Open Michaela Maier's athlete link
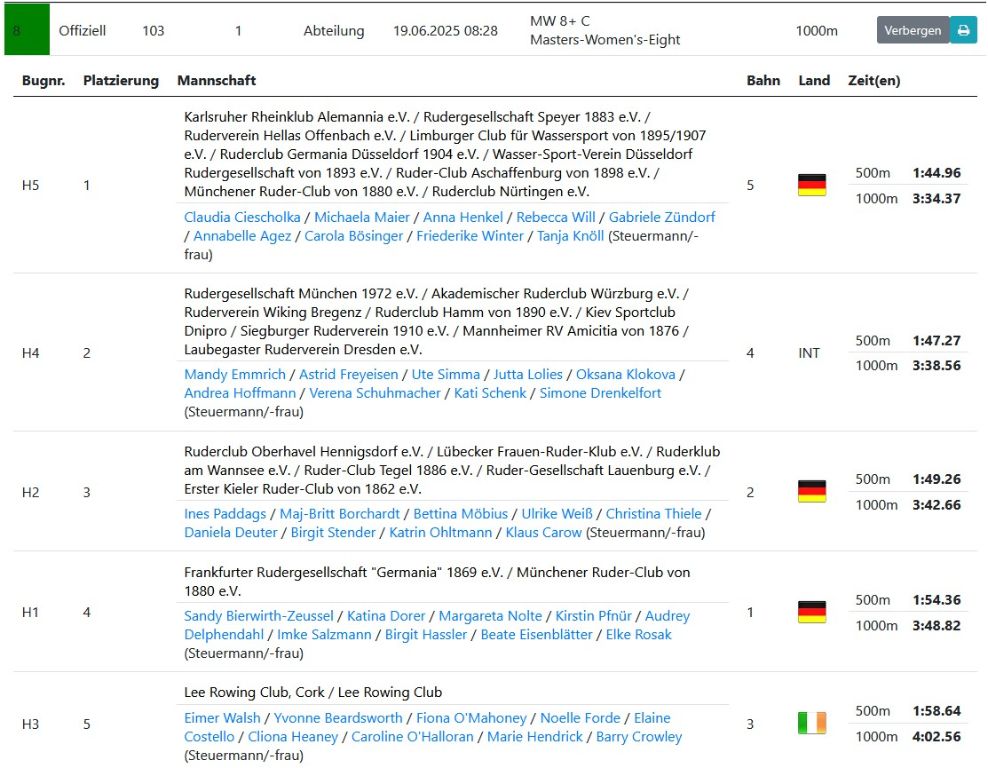 (362, 217)
